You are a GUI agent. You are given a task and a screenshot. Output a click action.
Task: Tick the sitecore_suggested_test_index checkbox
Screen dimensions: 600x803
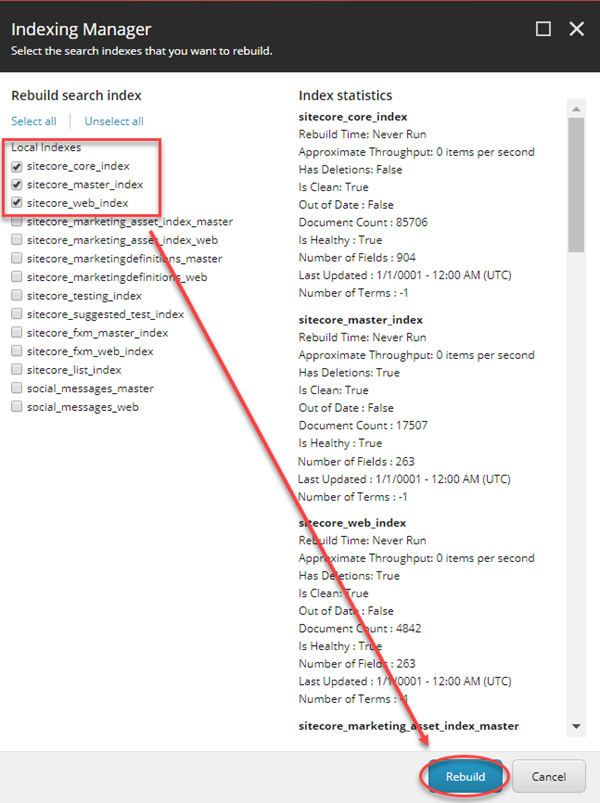(x=17, y=314)
